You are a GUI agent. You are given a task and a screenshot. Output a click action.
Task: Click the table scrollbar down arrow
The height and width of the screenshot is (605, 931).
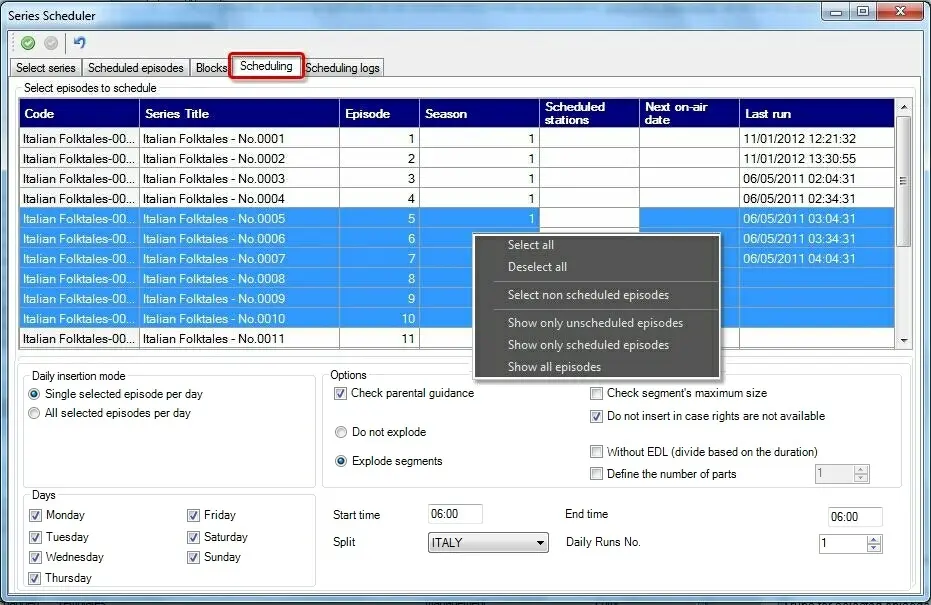point(904,340)
